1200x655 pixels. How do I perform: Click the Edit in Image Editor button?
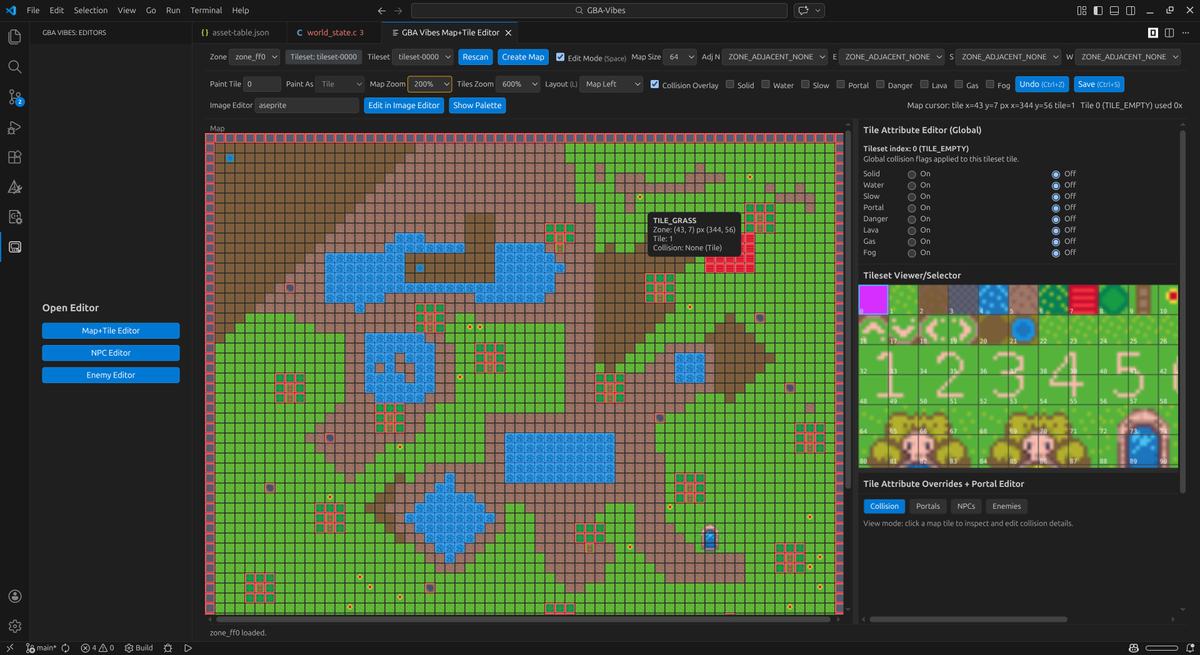click(x=404, y=105)
